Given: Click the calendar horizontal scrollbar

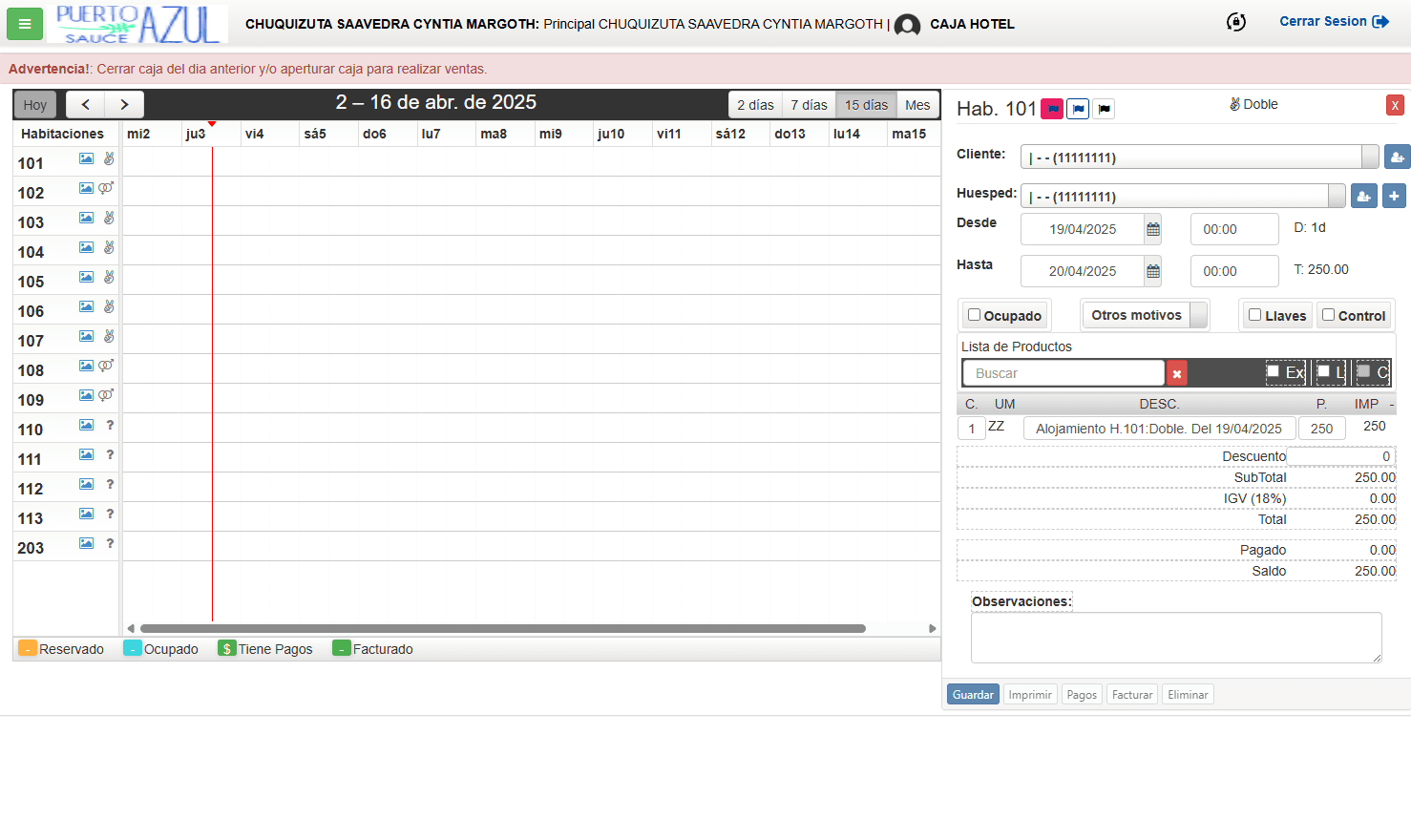Looking at the screenshot, I should point(502,628).
